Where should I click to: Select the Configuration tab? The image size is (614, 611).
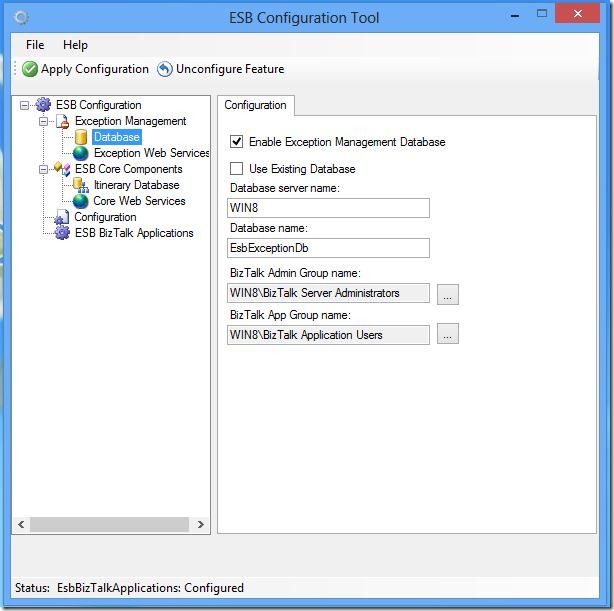255,105
